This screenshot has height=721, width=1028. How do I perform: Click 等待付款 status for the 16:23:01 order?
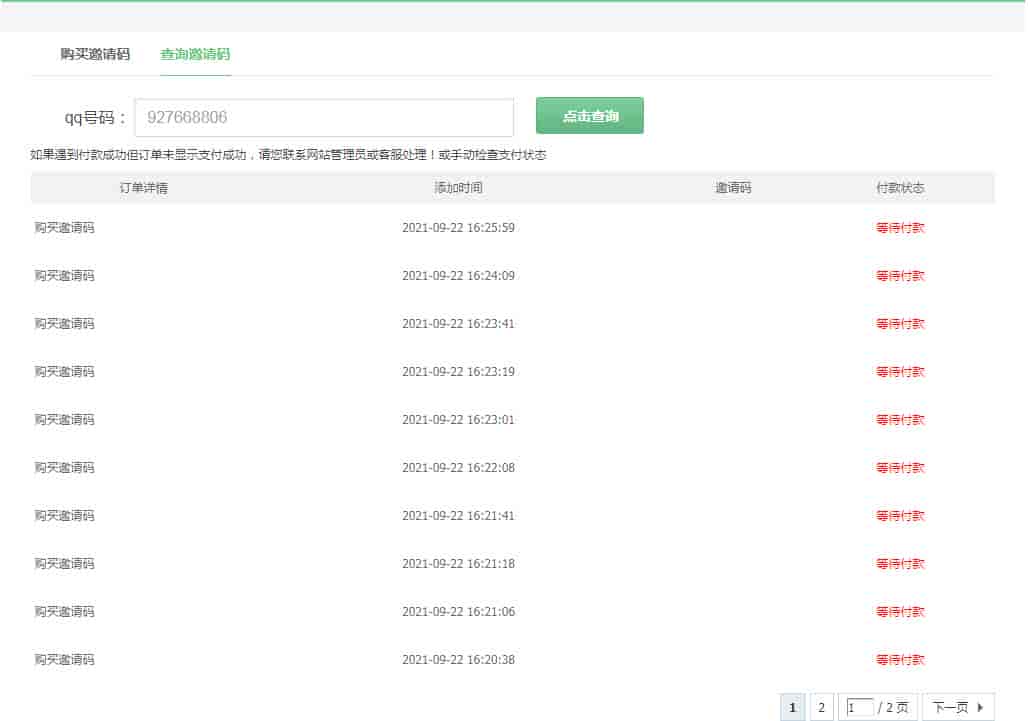pos(900,420)
